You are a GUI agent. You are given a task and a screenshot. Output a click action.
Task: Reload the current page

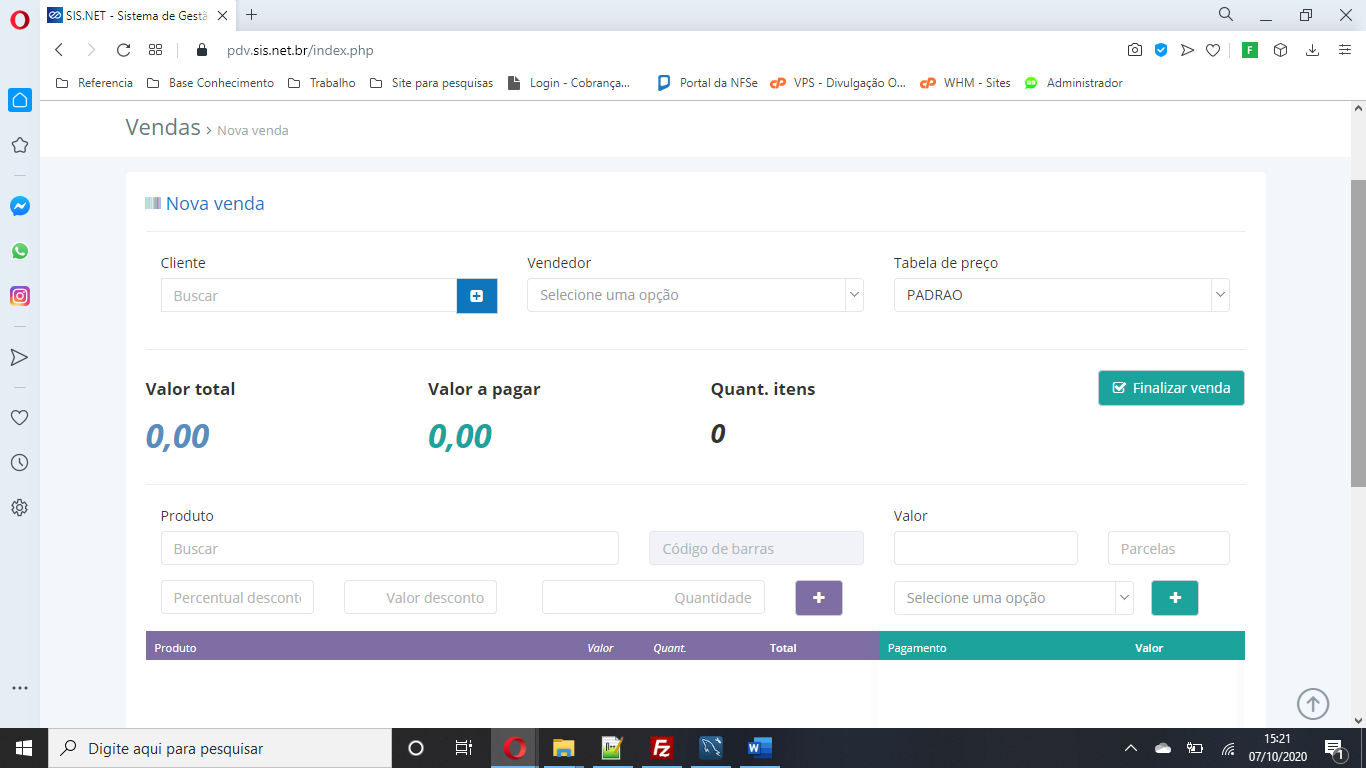tap(123, 50)
